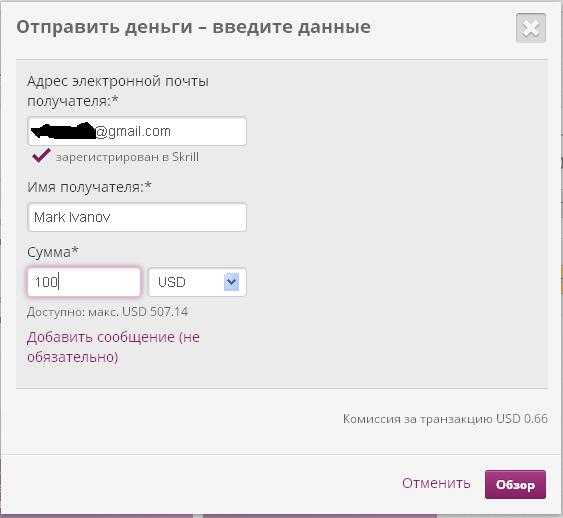Viewport: 563px width, 518px height.
Task: Click the blue currency dropdown arrow
Action: (x=231, y=281)
